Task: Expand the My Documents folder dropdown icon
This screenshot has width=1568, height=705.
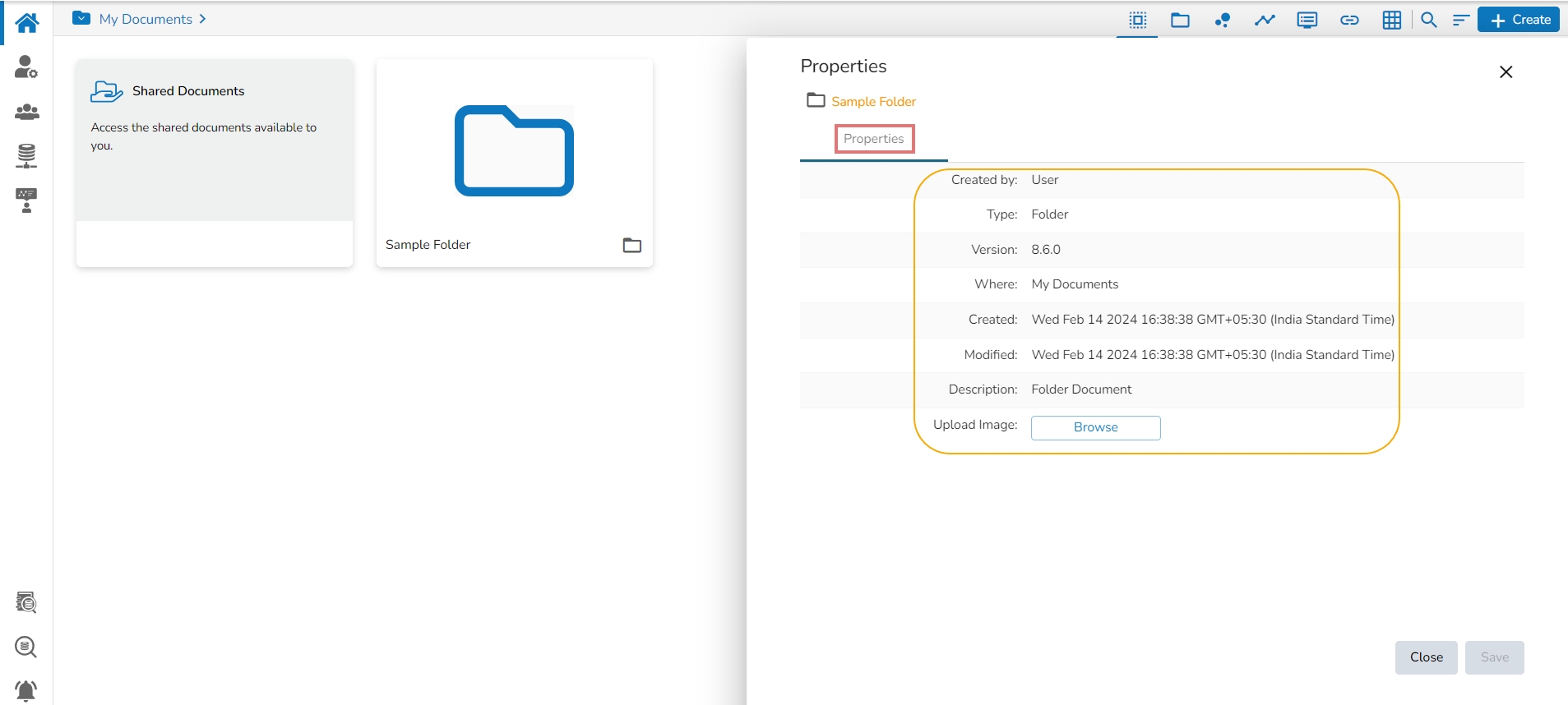Action: point(81,18)
